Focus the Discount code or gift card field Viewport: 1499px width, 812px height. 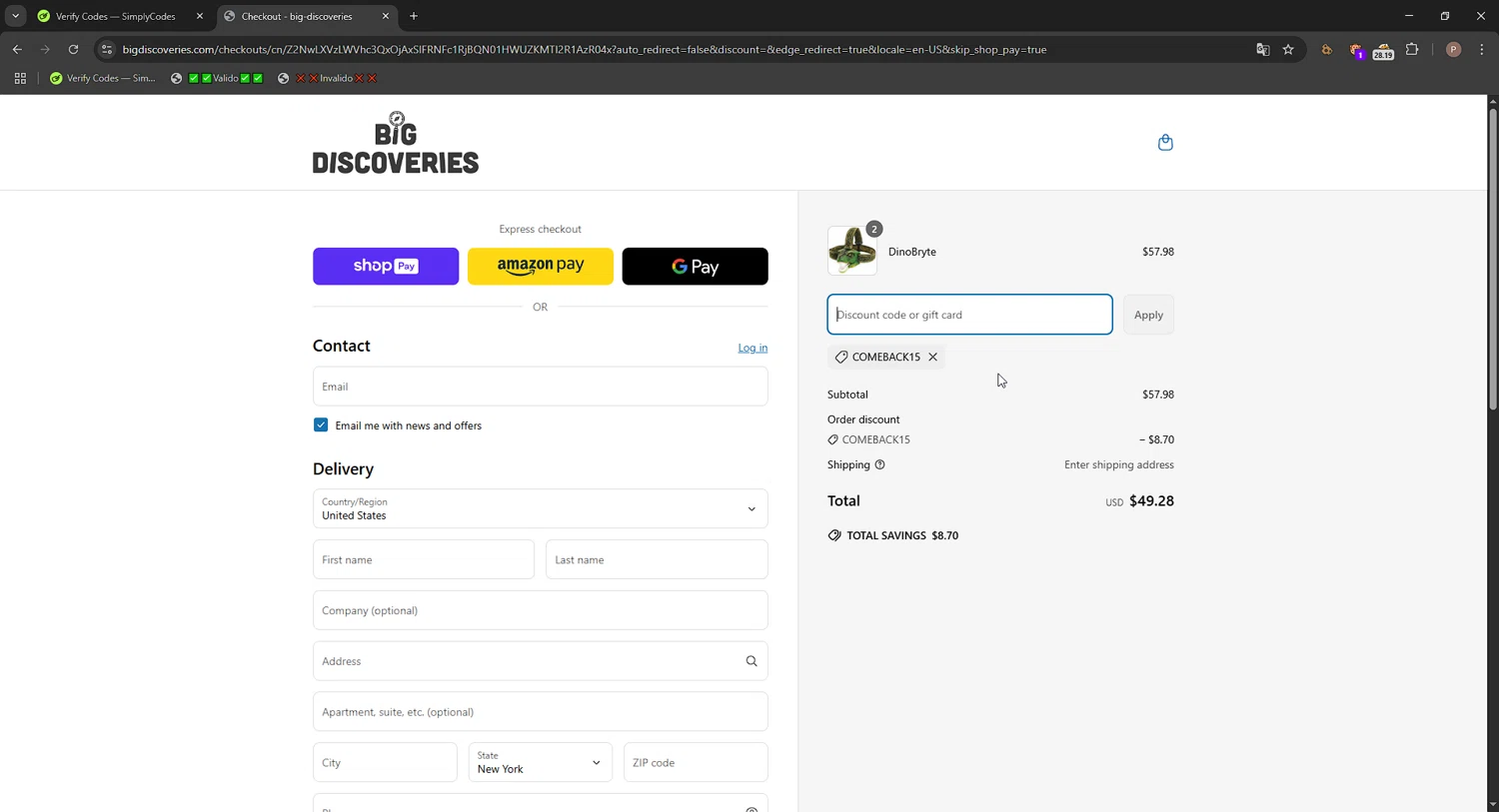pyautogui.click(x=969, y=315)
